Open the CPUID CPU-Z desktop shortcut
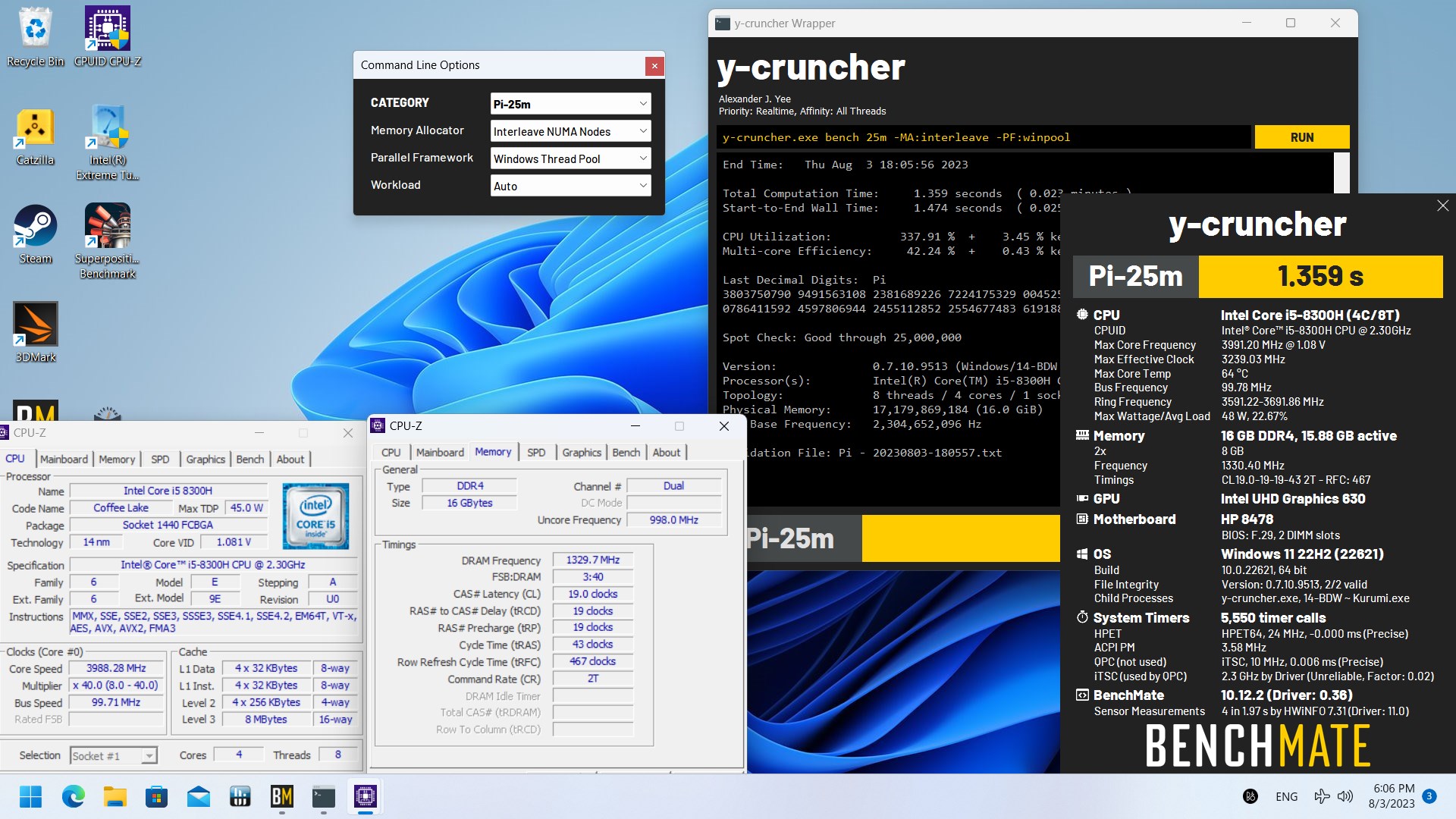1456x819 pixels. [x=108, y=36]
